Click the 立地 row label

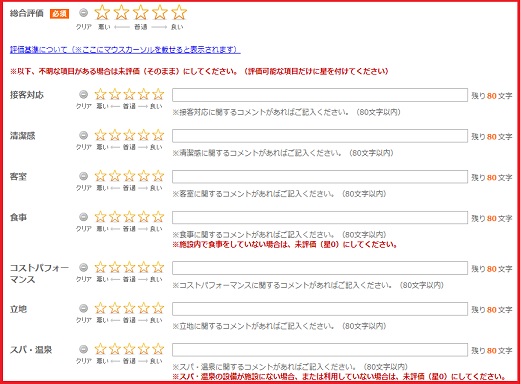tap(18, 309)
